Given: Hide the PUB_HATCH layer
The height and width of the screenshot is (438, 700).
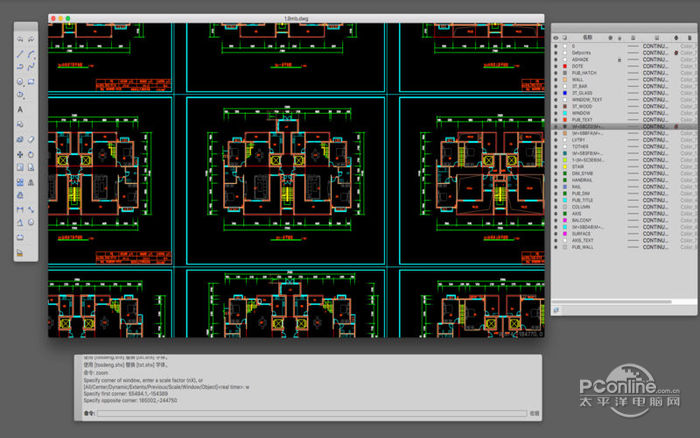Looking at the screenshot, I should click(x=556, y=73).
